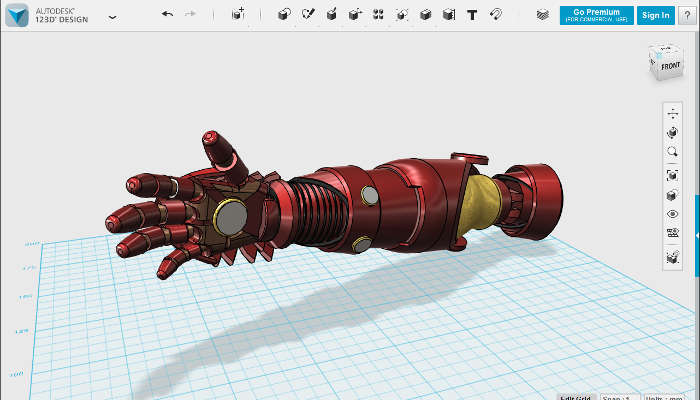Open the Transform tool

pyautogui.click(x=238, y=14)
